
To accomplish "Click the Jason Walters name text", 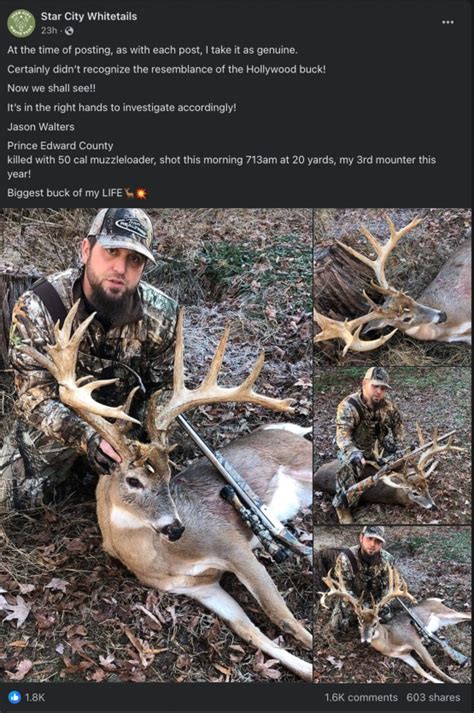I will point(41,127).
